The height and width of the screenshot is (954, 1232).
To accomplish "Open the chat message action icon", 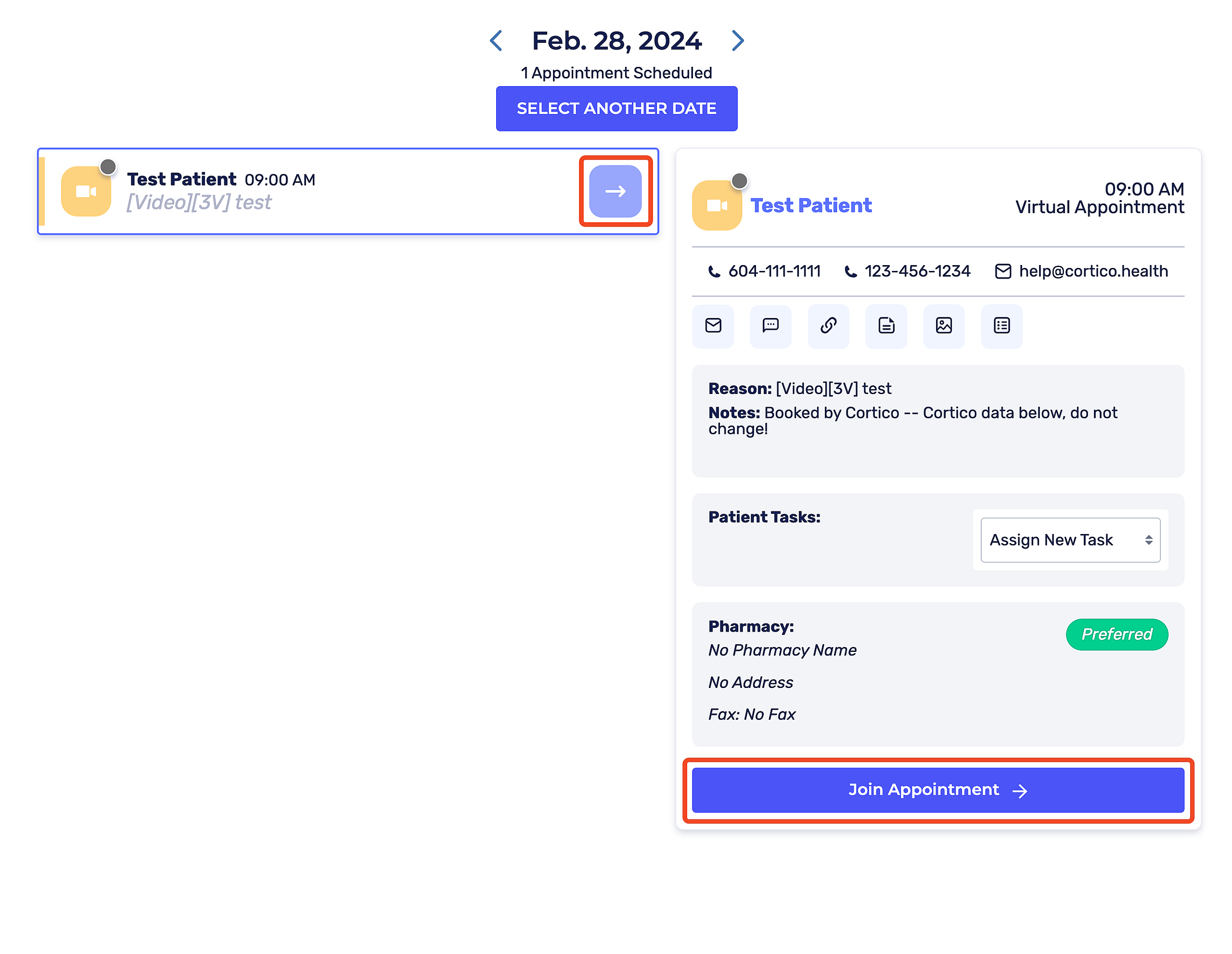I will coord(770,326).
